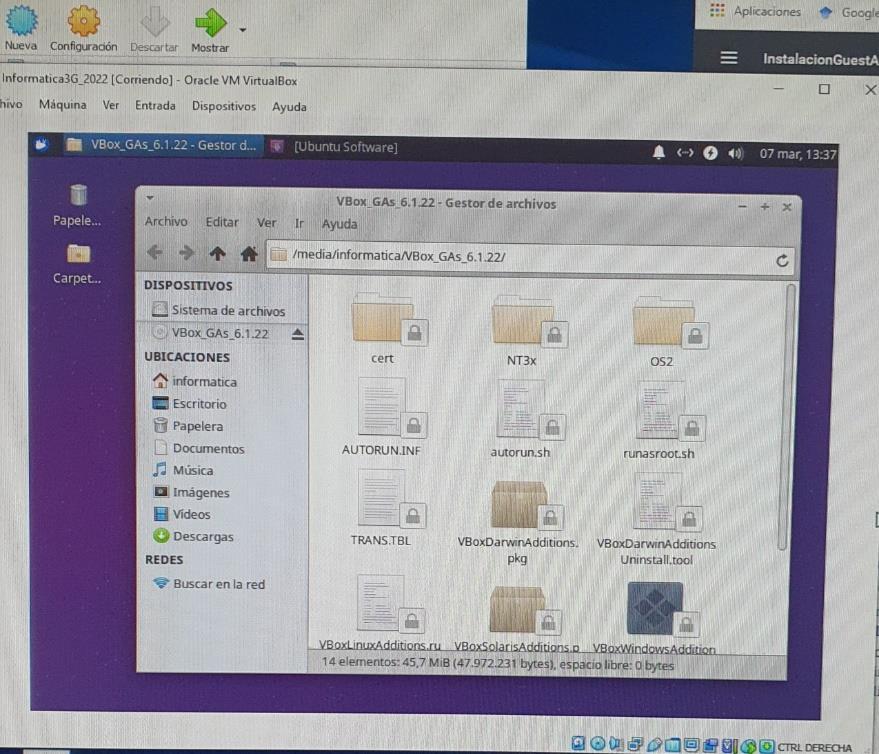The width and height of the screenshot is (879, 754).
Task: Go to parent folder with up arrow
Action: (x=218, y=254)
